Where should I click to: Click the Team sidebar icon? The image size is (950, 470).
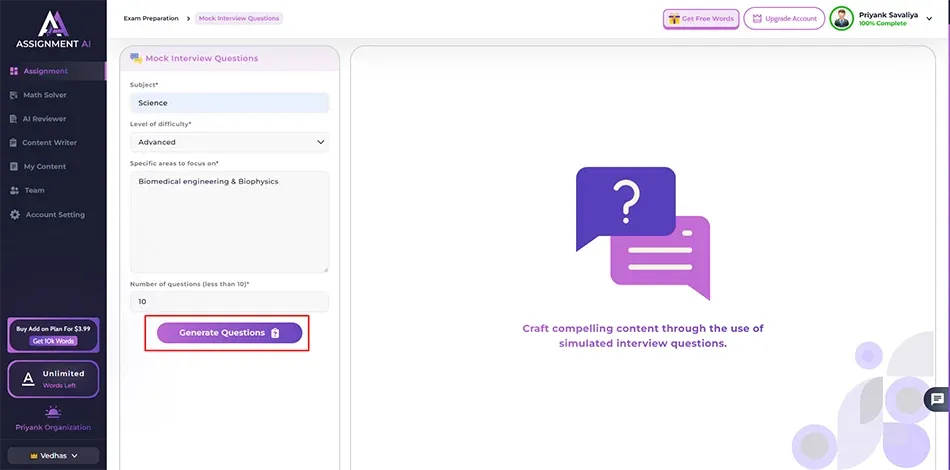(x=14, y=190)
